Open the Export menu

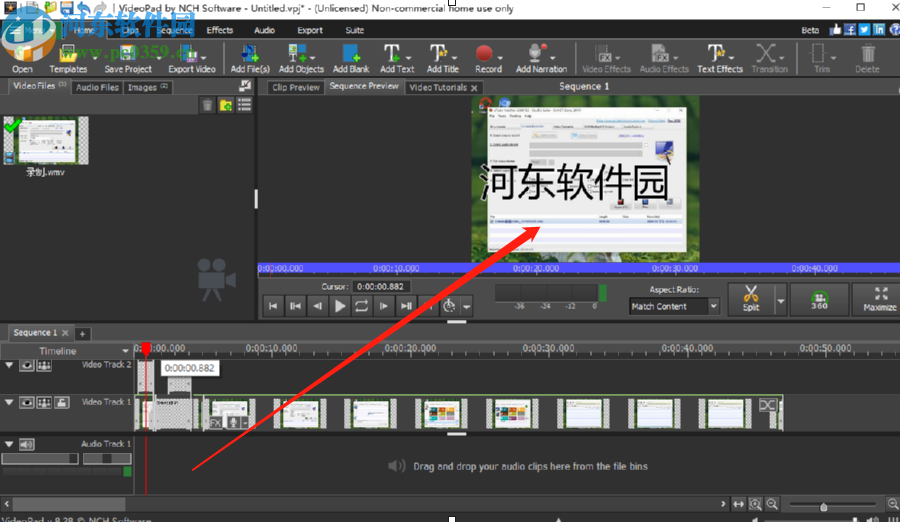click(310, 30)
